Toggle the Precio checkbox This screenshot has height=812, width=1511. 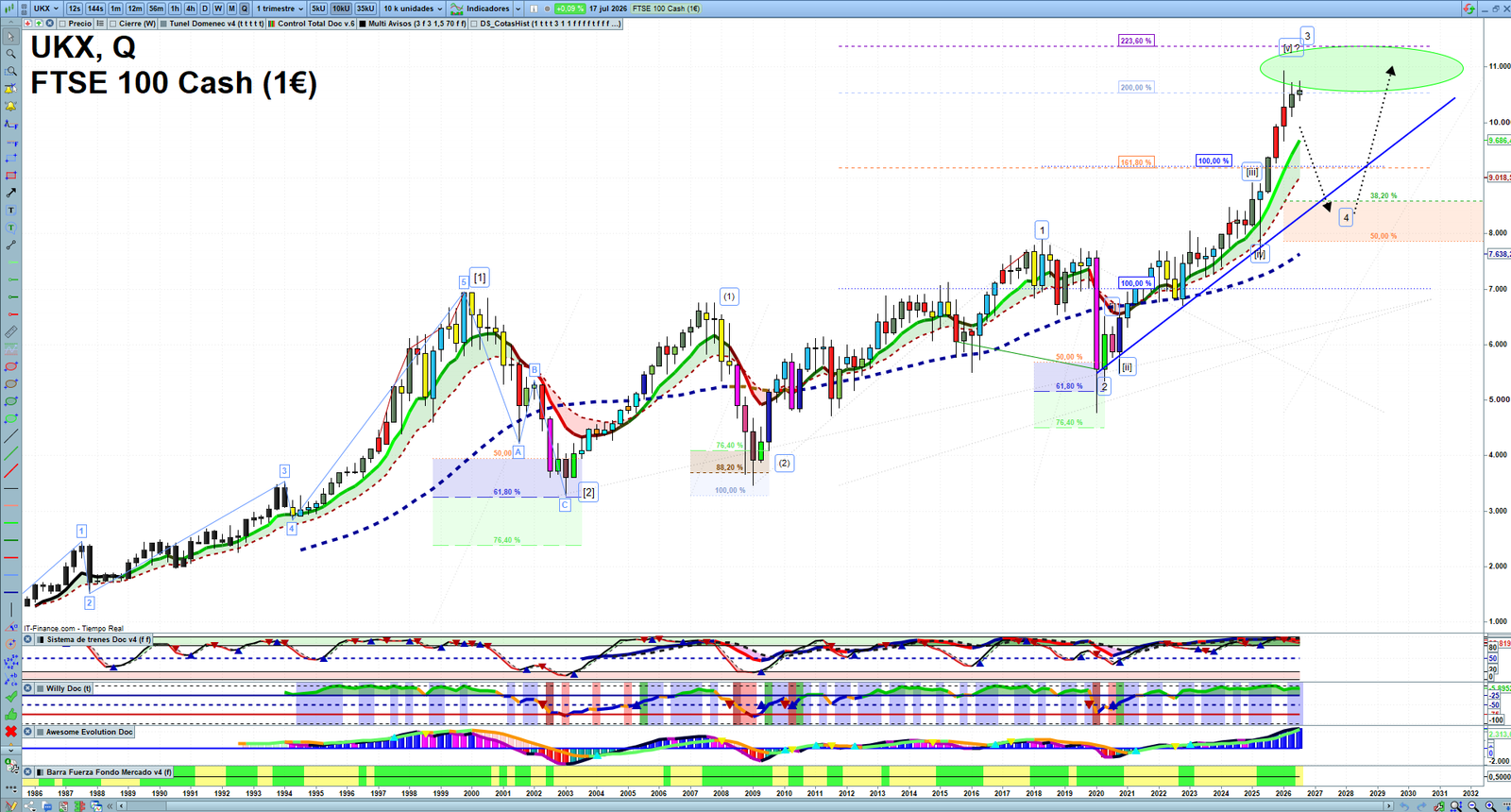62,24
